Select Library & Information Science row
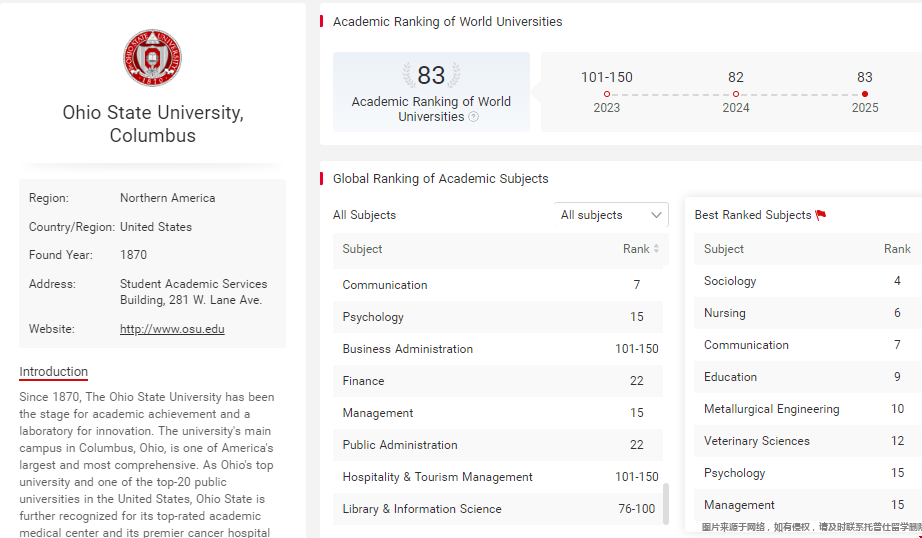The width and height of the screenshot is (922, 538). pos(422,509)
